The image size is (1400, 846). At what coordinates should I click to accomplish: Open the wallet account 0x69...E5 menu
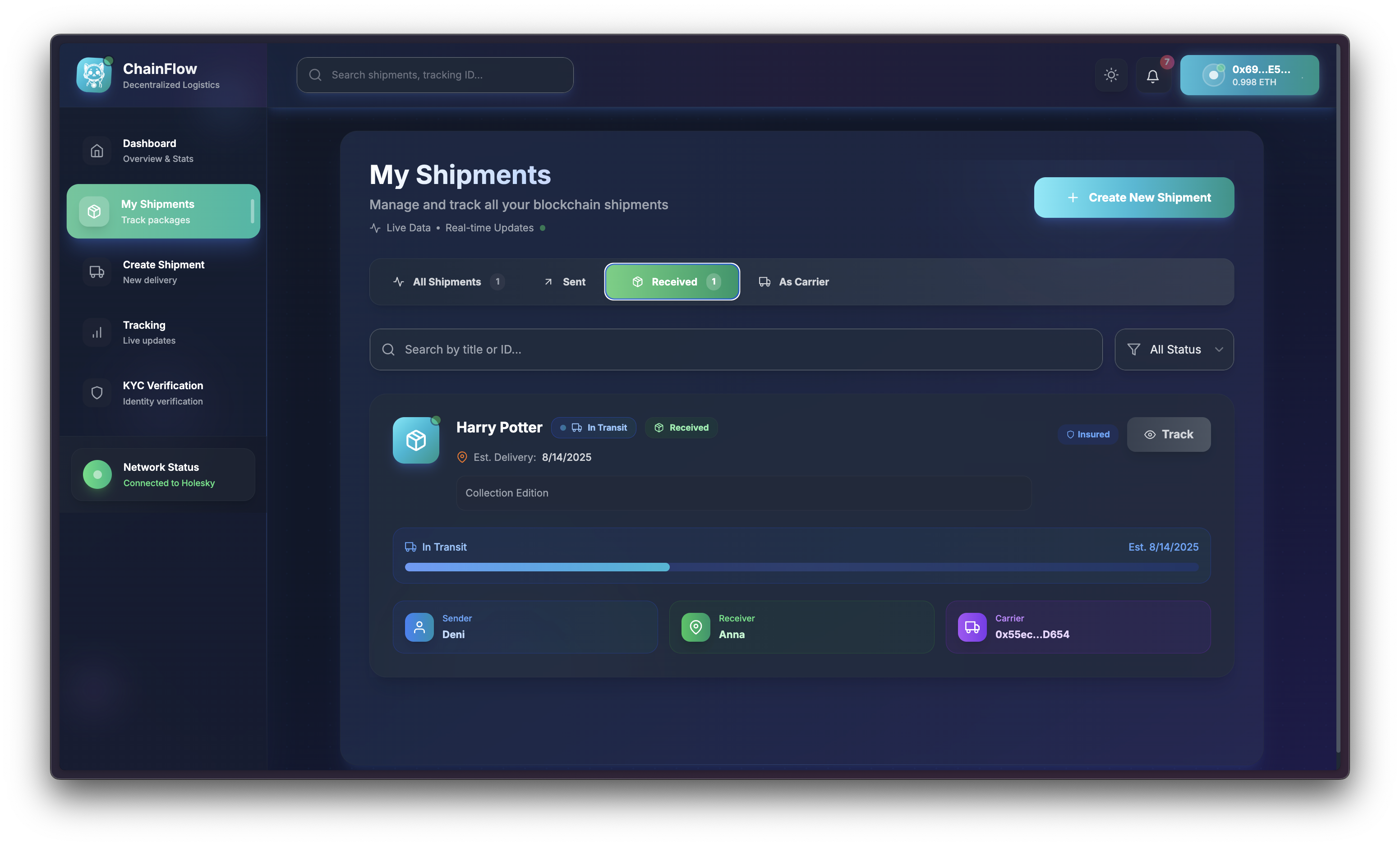tap(1249, 75)
